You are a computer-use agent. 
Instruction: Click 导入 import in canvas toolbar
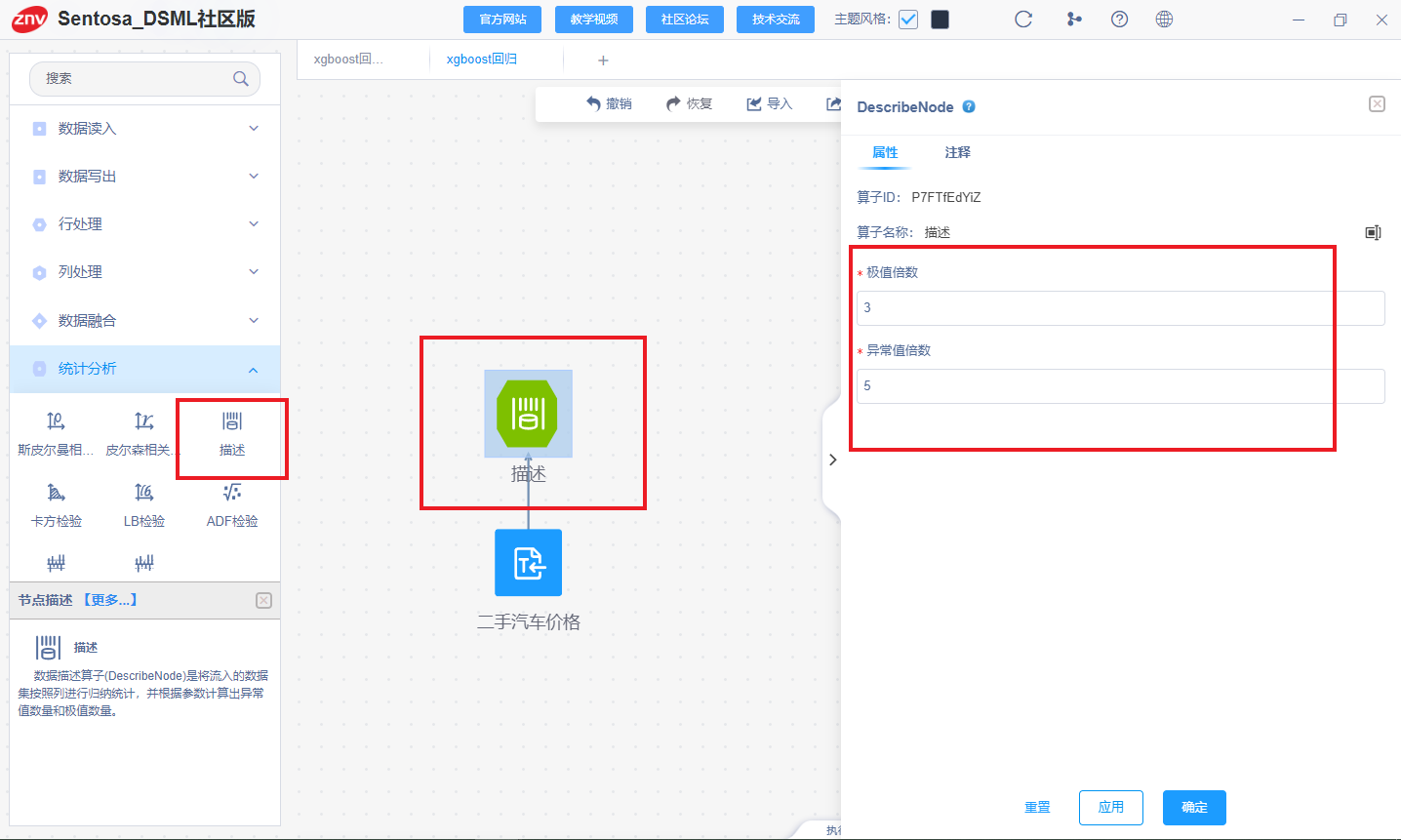pyautogui.click(x=770, y=103)
